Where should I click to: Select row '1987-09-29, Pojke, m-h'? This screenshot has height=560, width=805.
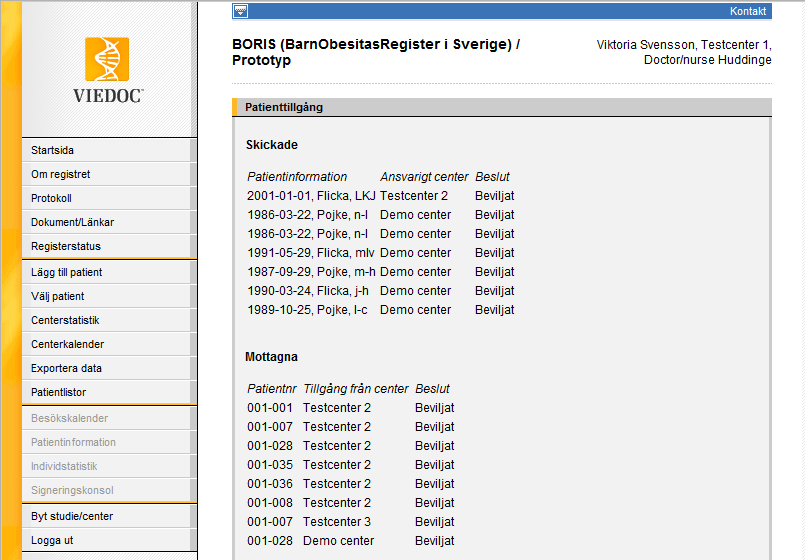311,272
